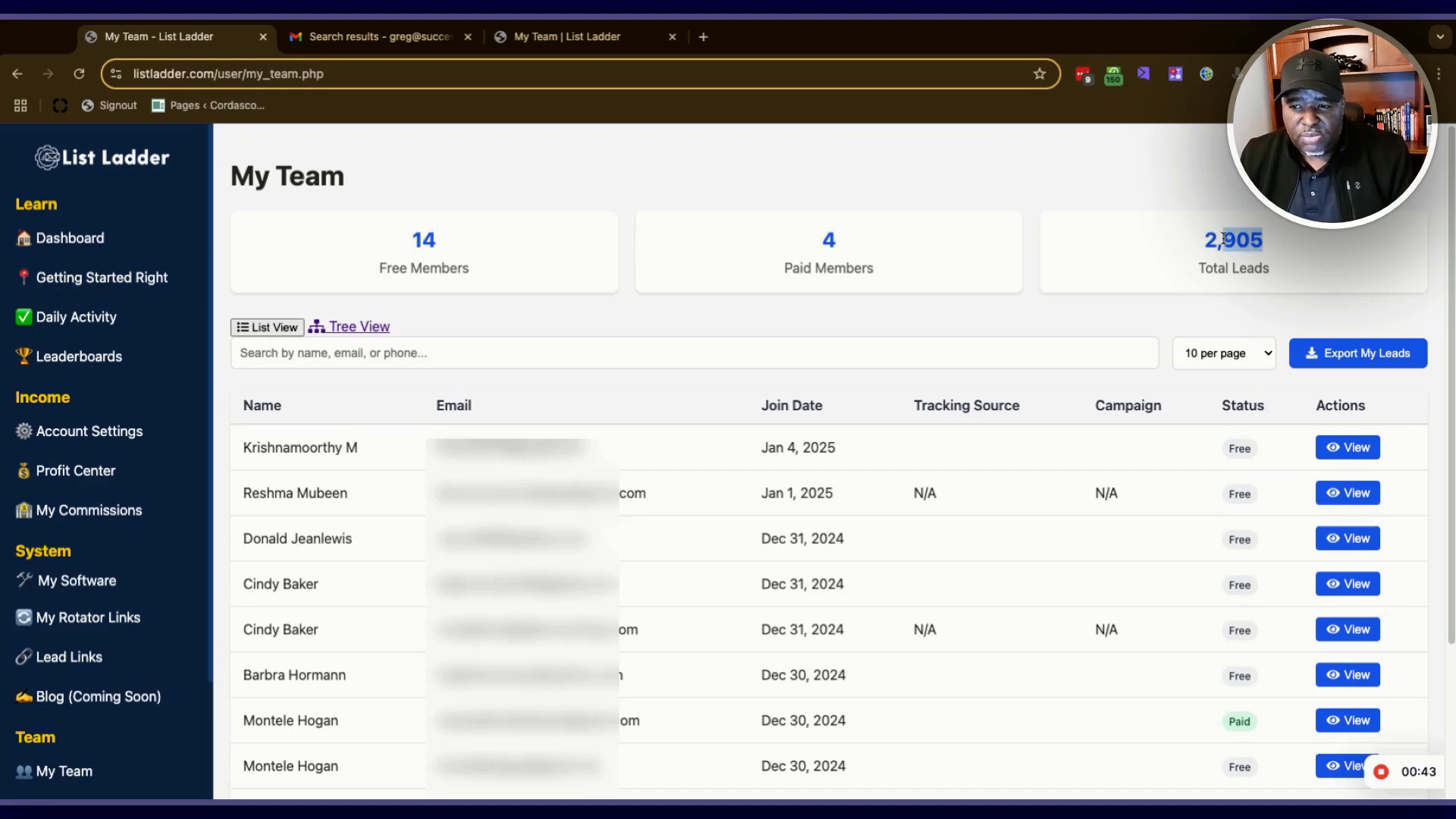Open My Rotator Links
Screen dimensions: 1456x819
(78, 617)
